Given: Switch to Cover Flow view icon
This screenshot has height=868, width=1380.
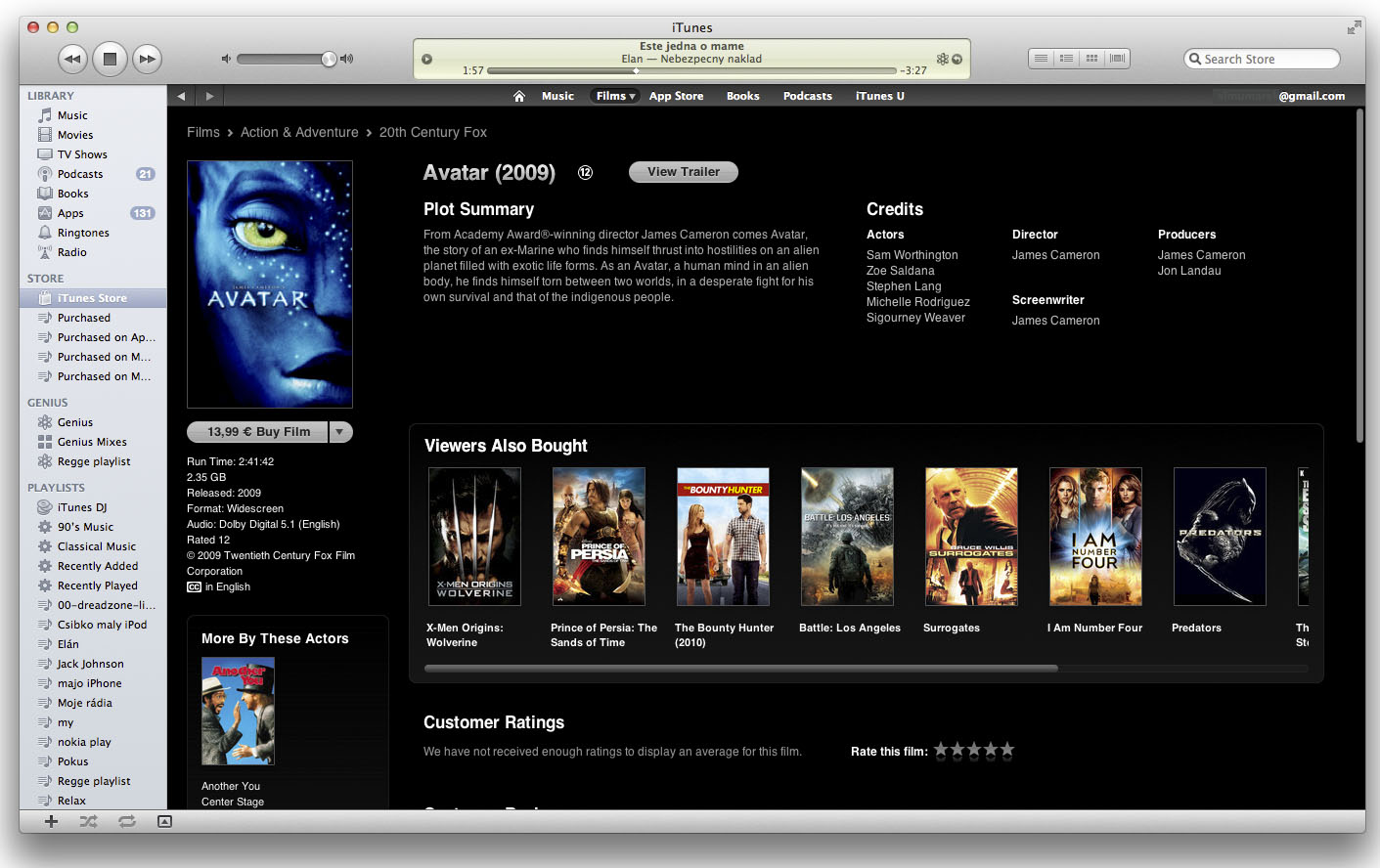Looking at the screenshot, I should coord(1118,59).
